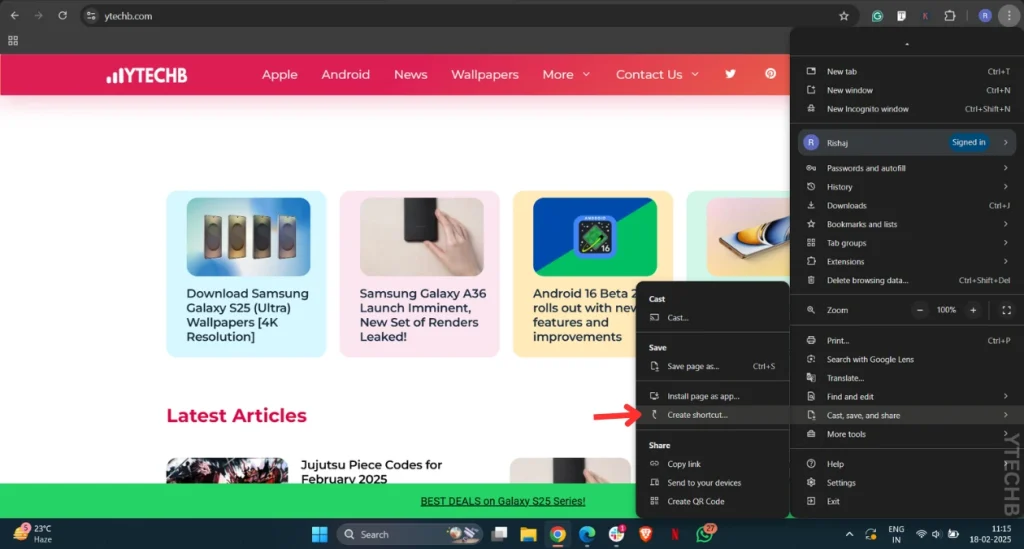
Task: Select Print from Chrome menu
Action: [x=906, y=340]
